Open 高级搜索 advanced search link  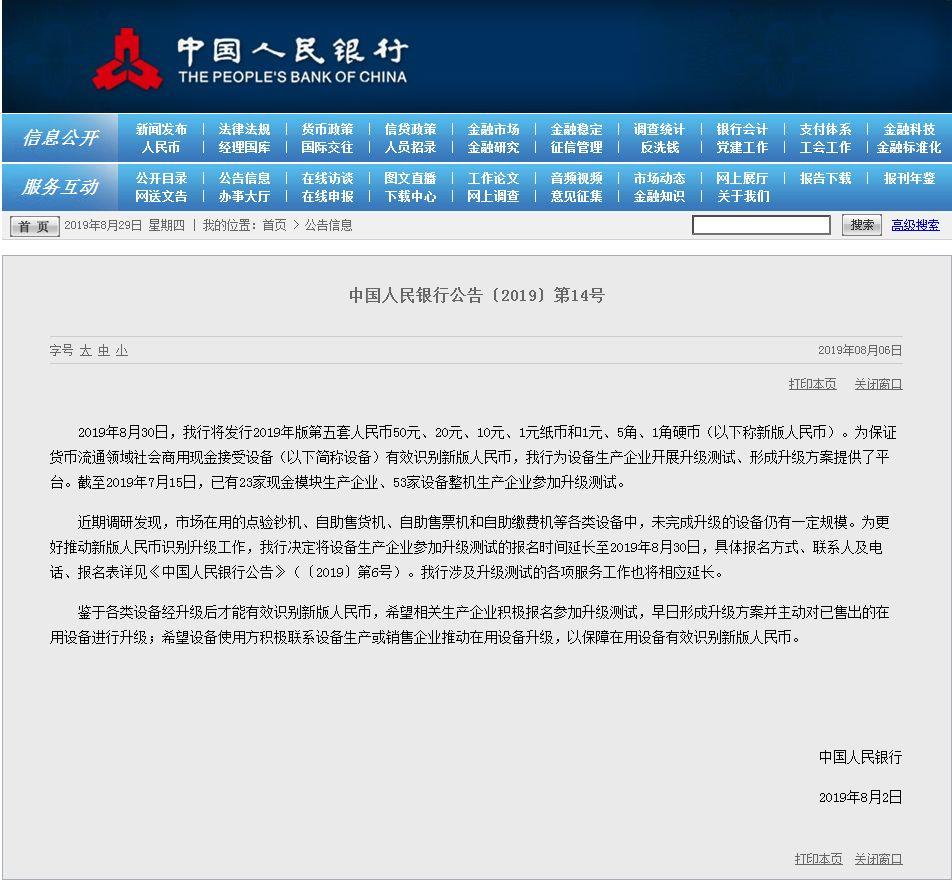(915, 225)
